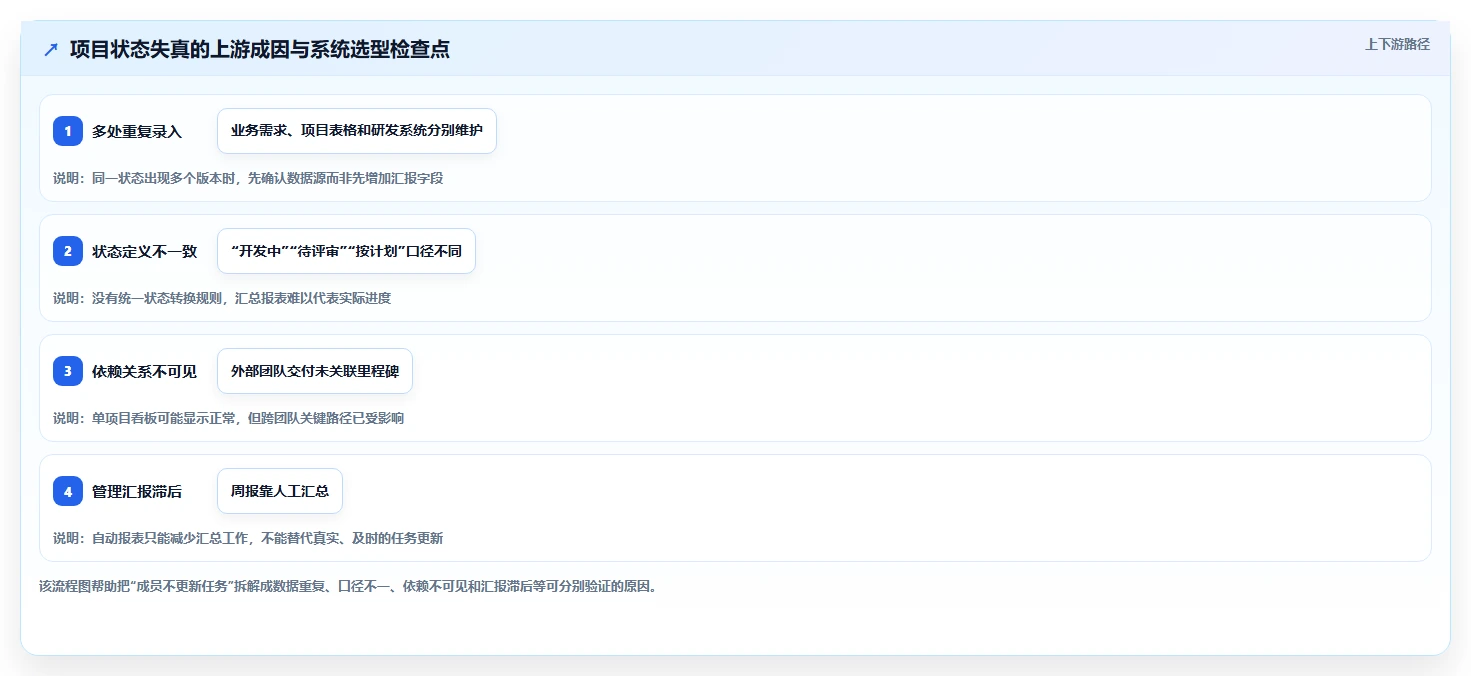Click the 业务需求、项目表格和研发系统分别维护 chip

tap(357, 131)
